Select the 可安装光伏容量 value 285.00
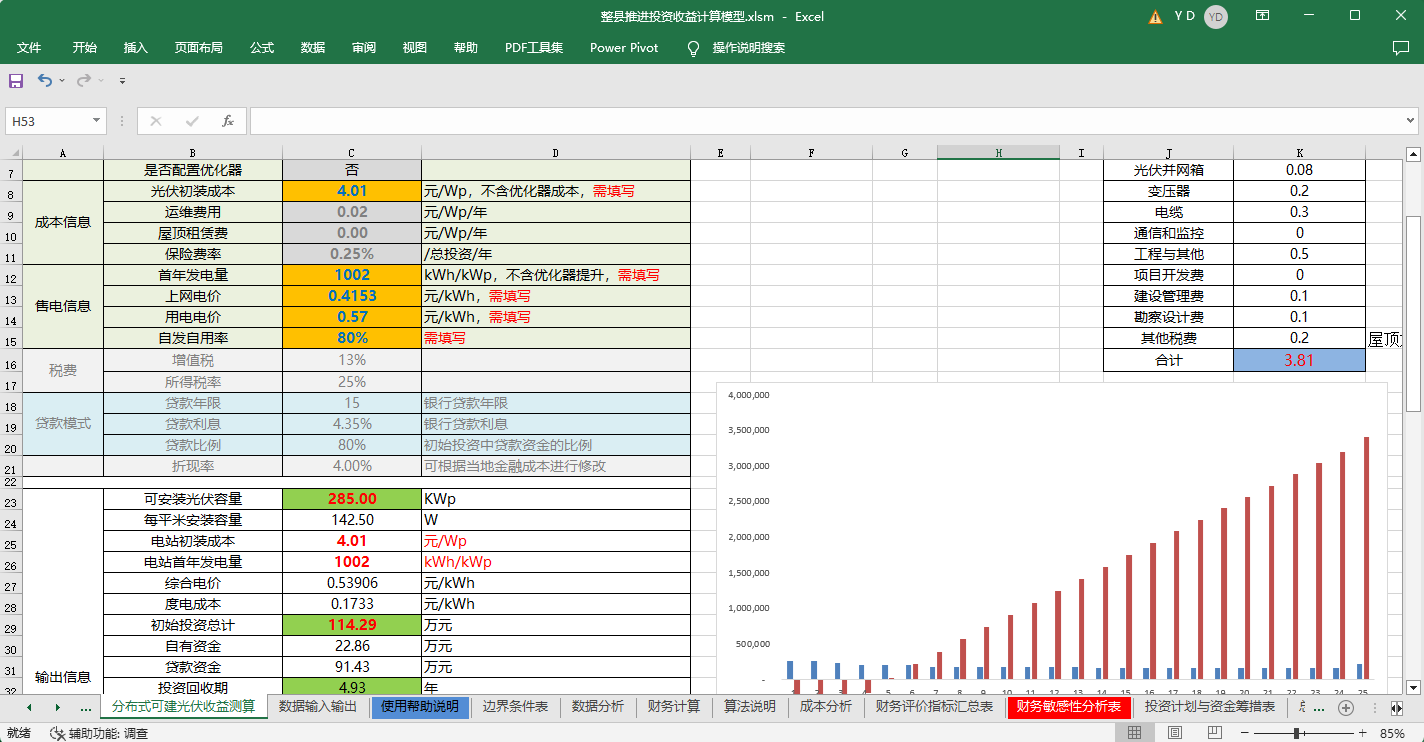The image size is (1424, 742). pyautogui.click(x=352, y=499)
